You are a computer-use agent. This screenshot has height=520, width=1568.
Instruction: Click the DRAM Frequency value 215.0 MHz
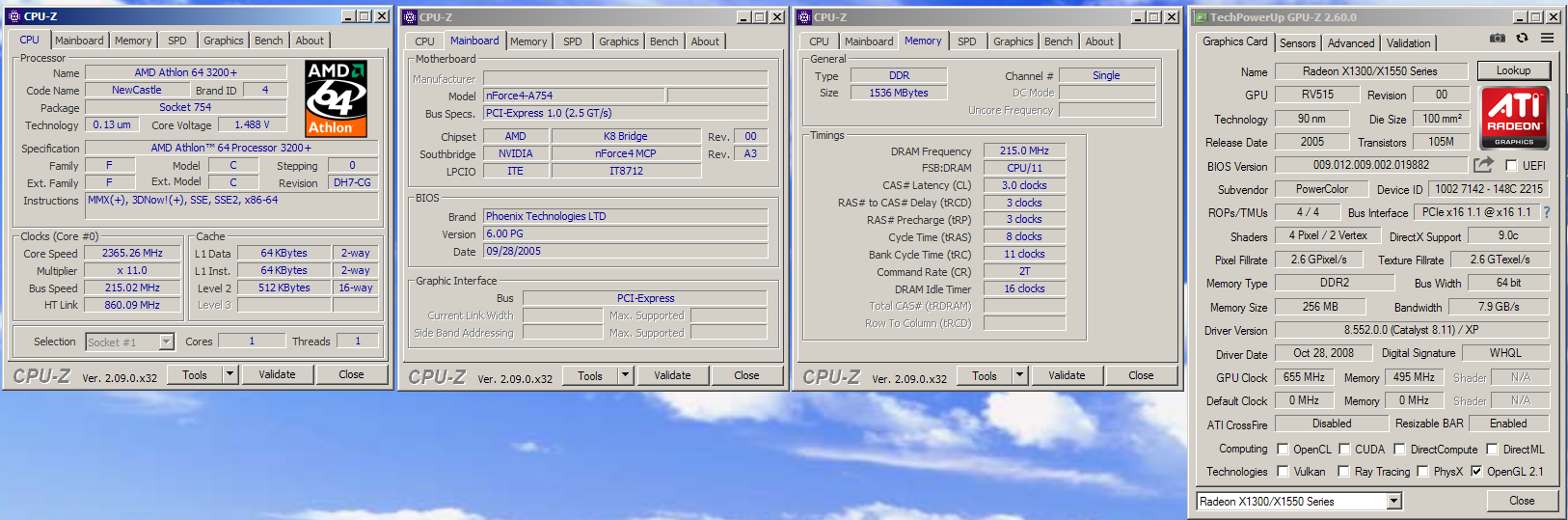1024,151
